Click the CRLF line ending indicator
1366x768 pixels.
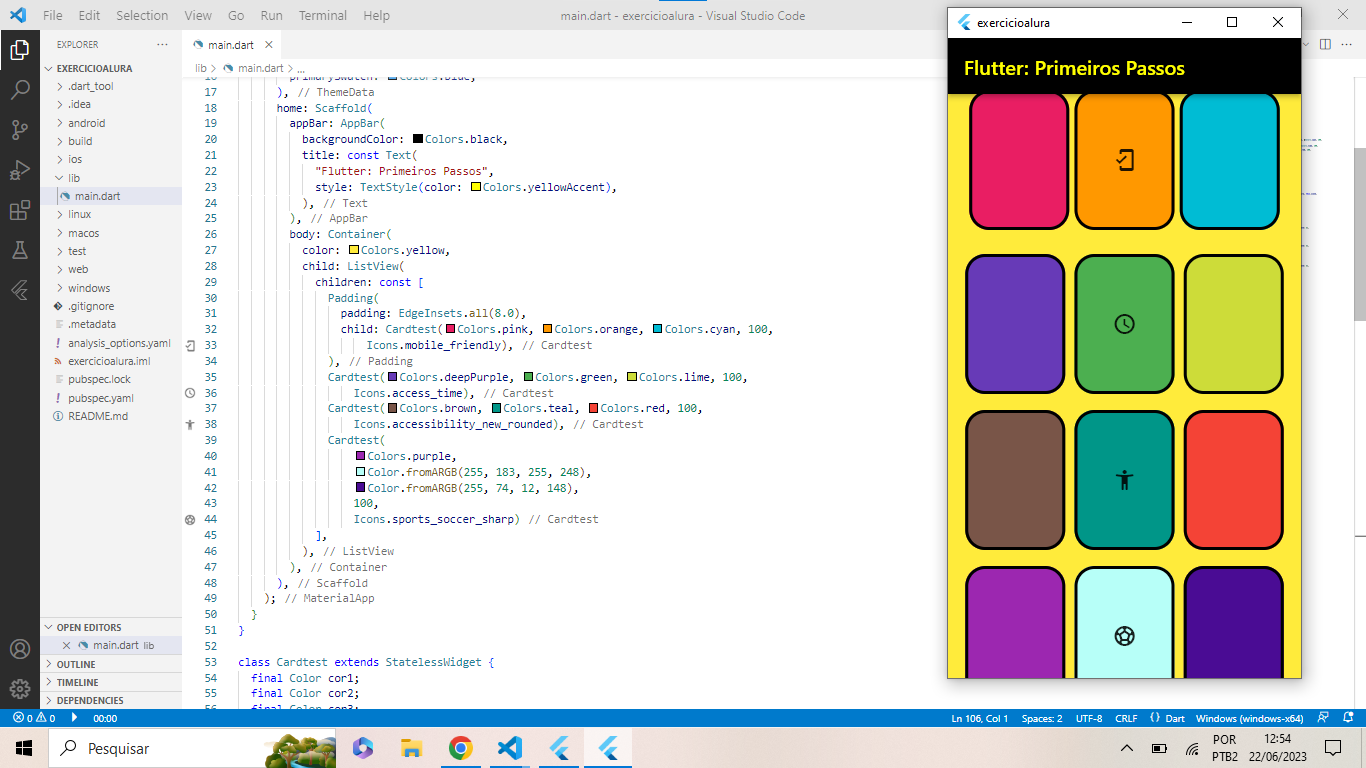click(1126, 718)
